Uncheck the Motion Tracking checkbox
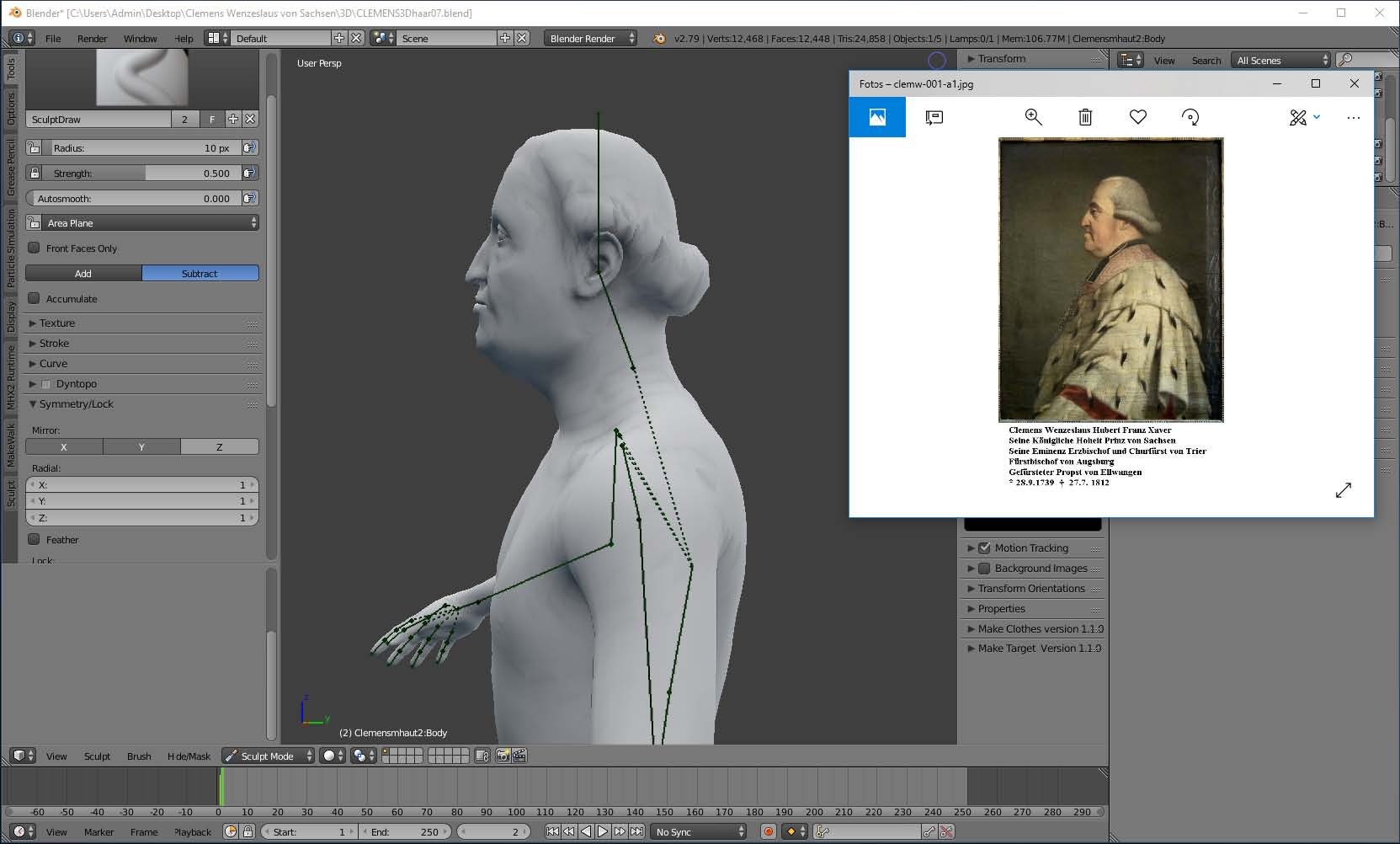 coord(984,548)
